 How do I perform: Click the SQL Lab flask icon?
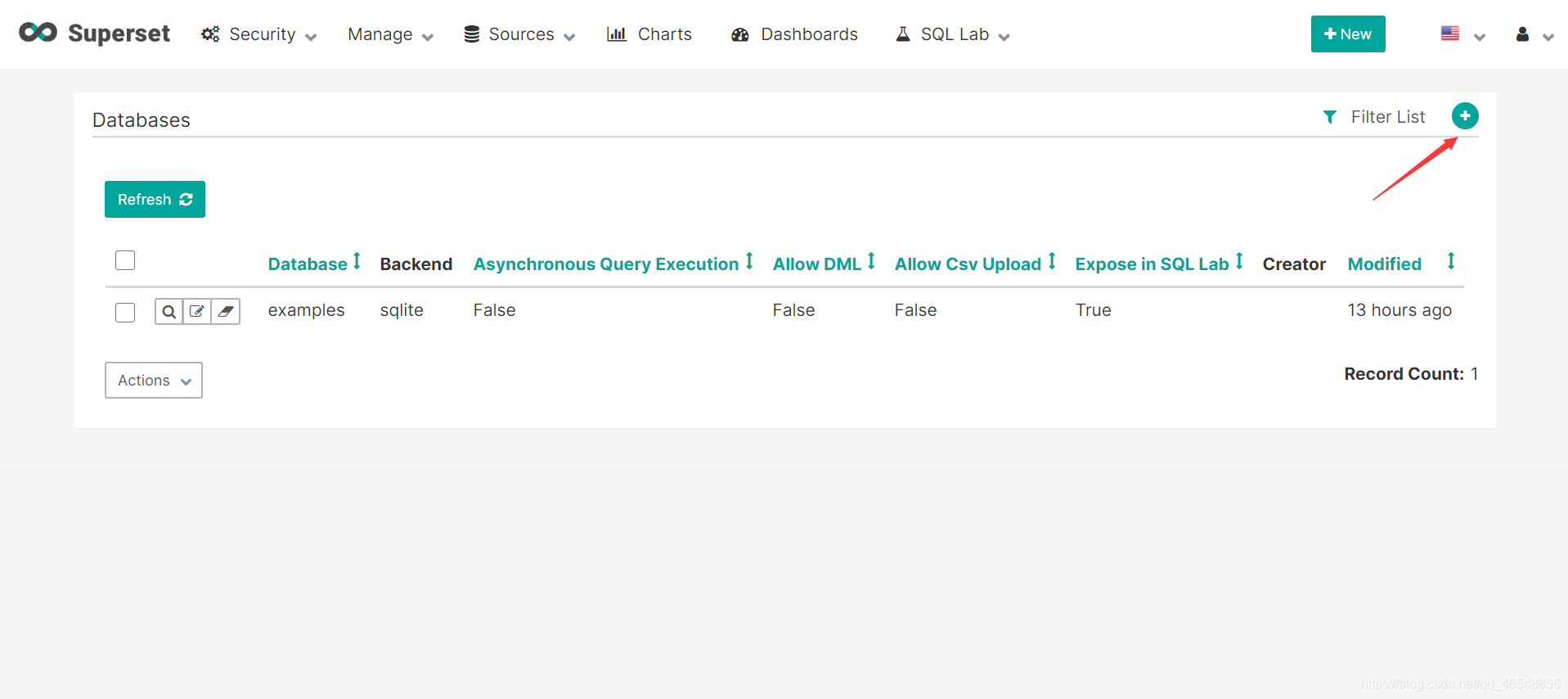pyautogui.click(x=903, y=34)
